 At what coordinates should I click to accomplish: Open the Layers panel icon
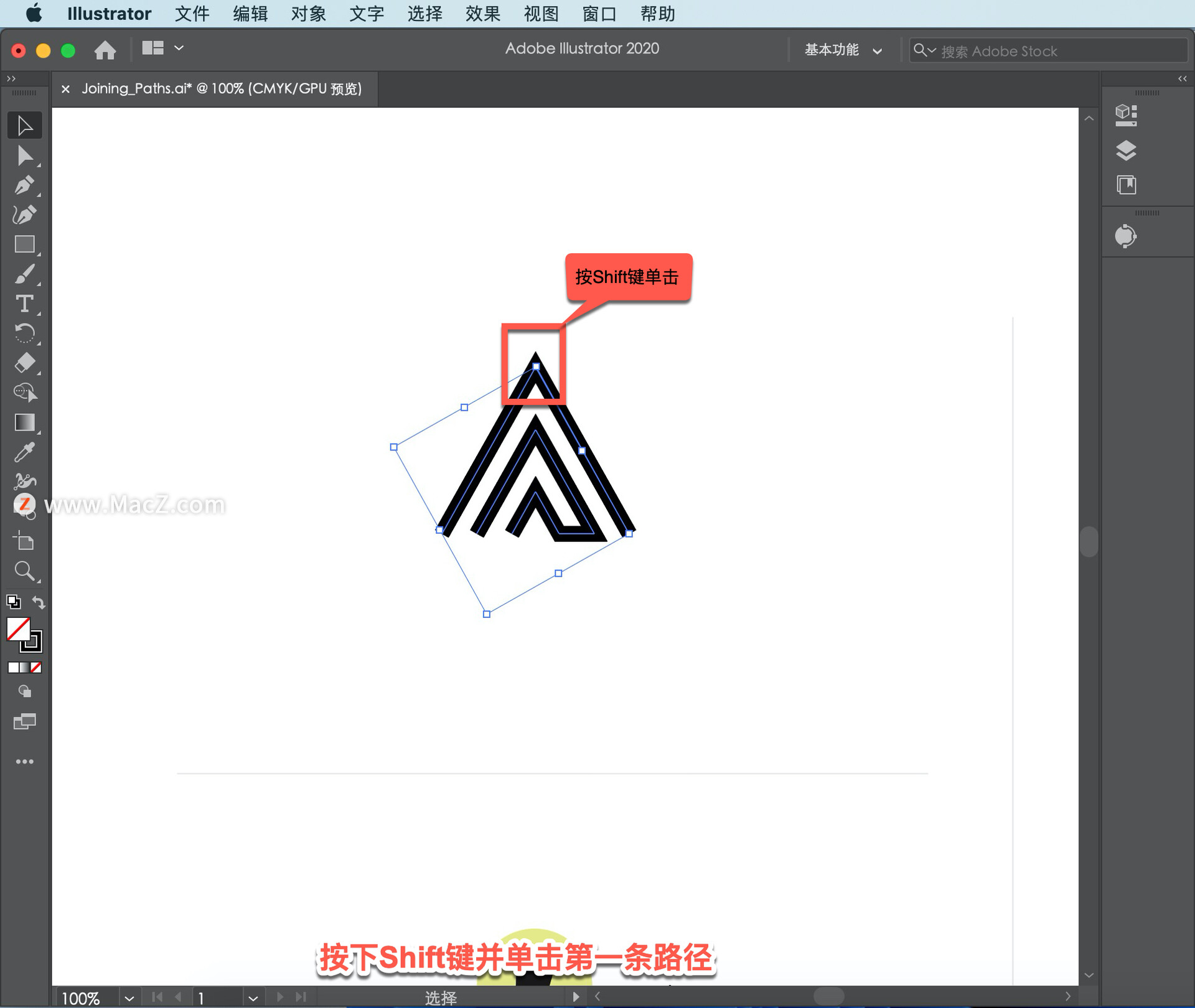1126,150
